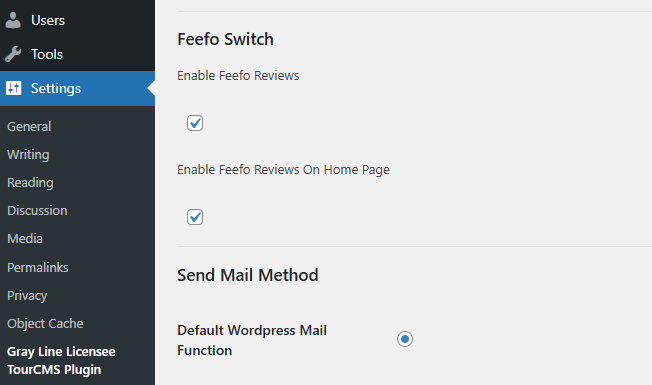Open Media settings page
The width and height of the screenshot is (652, 385).
(25, 239)
